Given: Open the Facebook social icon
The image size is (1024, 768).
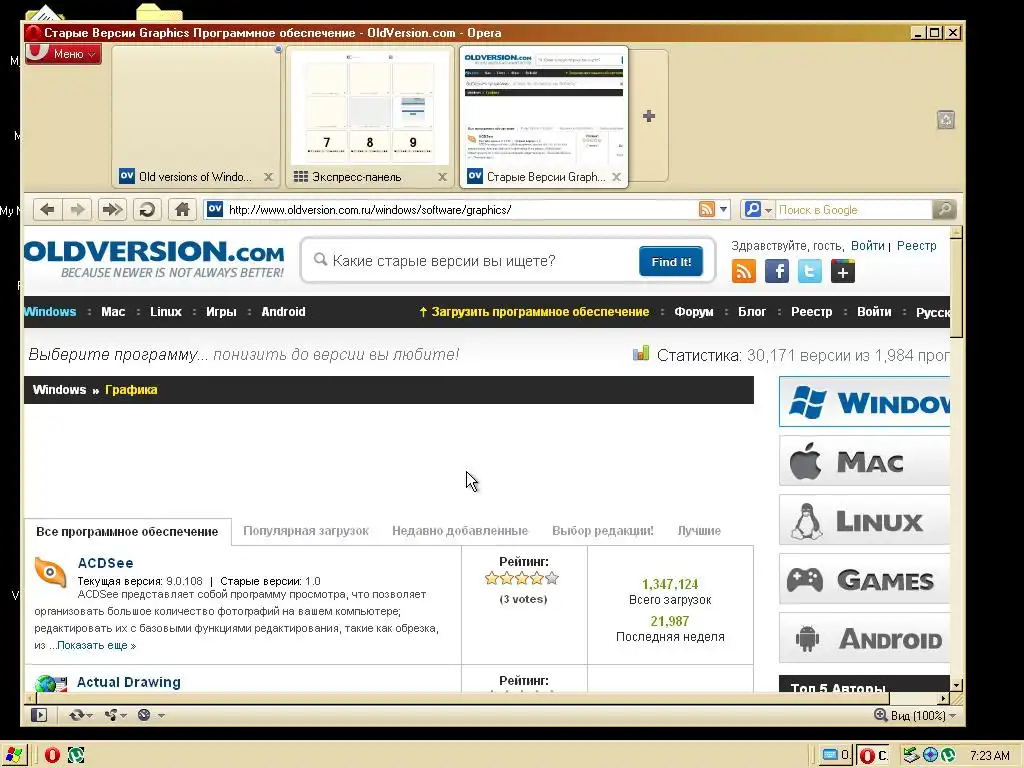Looking at the screenshot, I should tap(776, 271).
